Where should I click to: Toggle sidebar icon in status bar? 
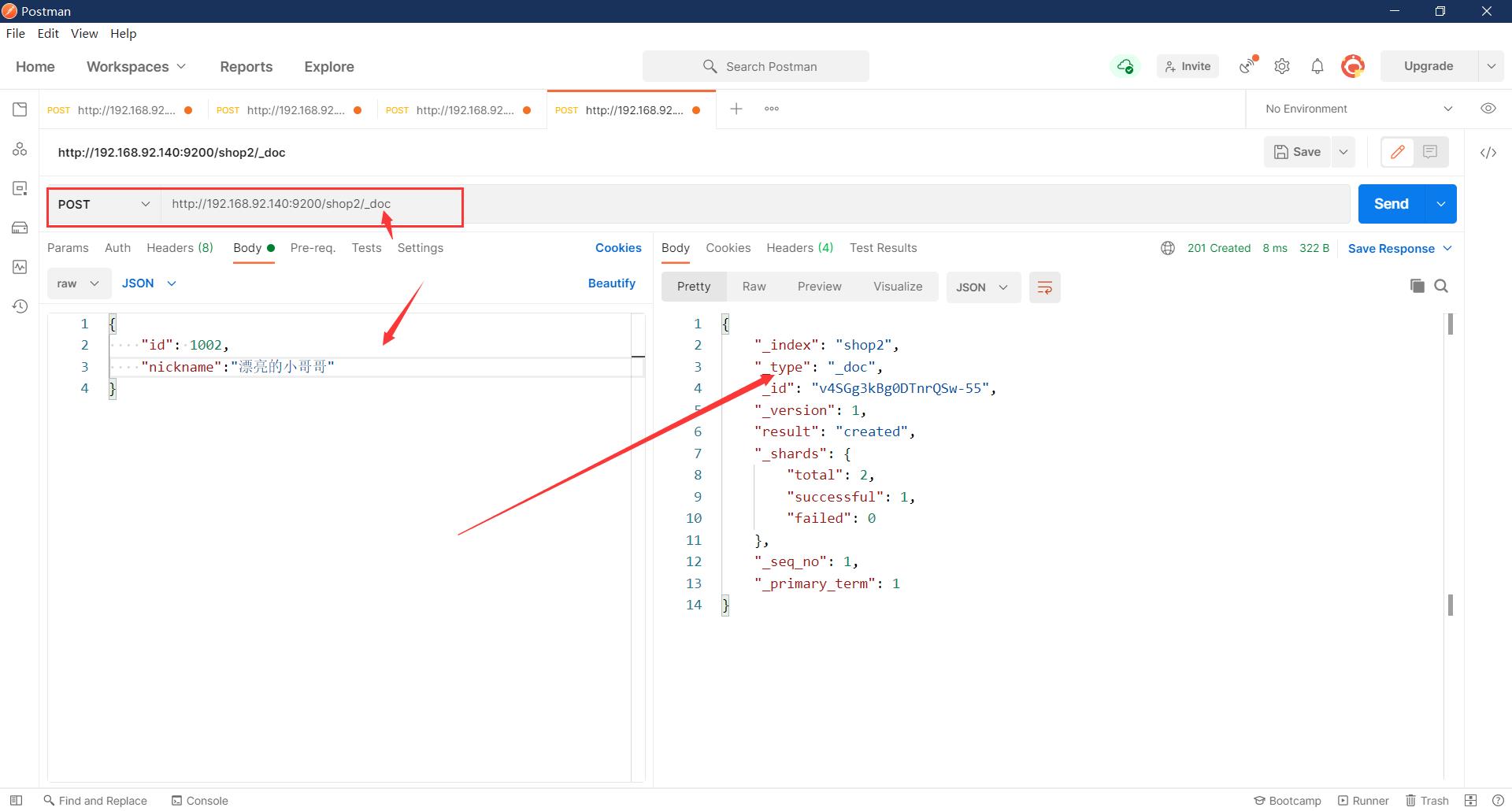[16, 800]
